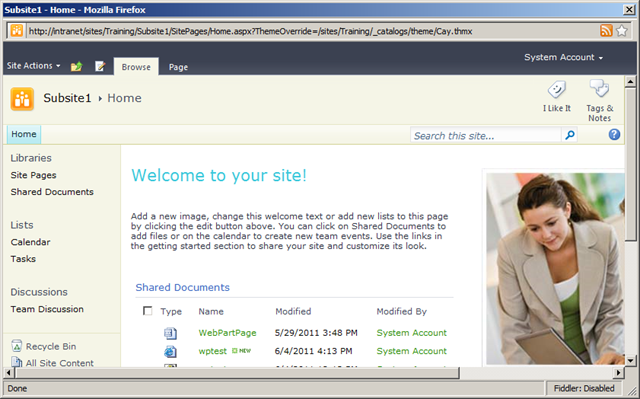Image resolution: width=640 pixels, height=399 pixels.
Task: Open Tags & Notes icon
Action: pyautogui.click(x=599, y=88)
